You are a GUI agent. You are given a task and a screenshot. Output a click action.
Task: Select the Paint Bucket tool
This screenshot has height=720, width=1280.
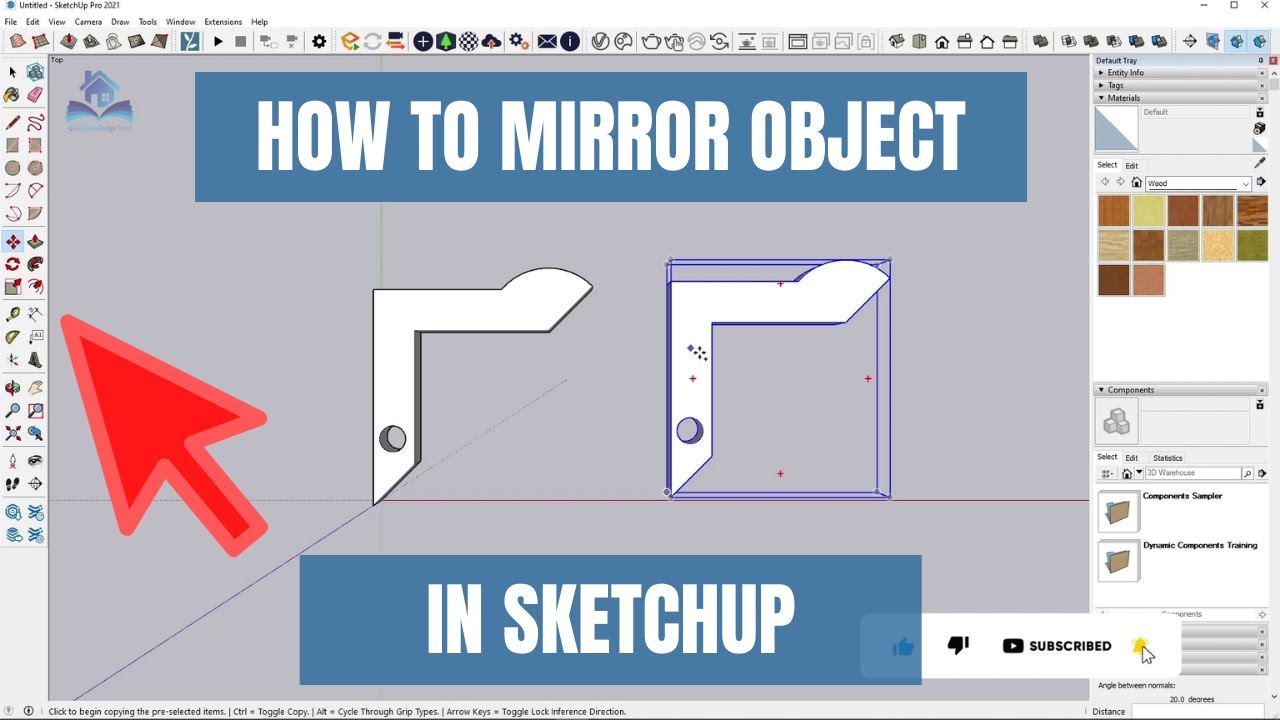click(13, 95)
